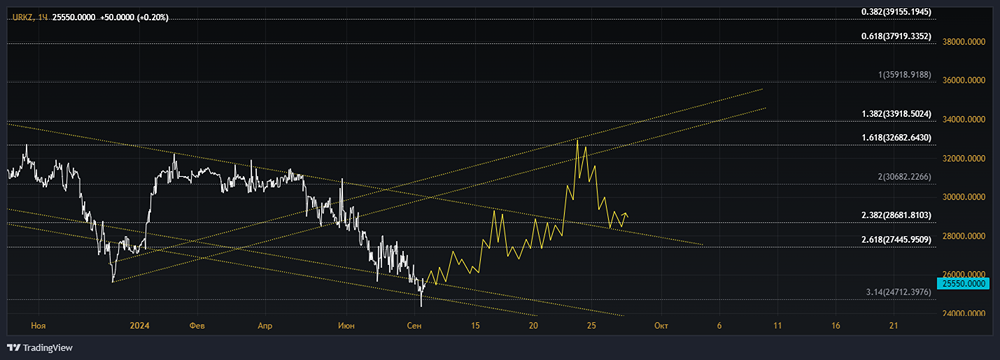Click the Окт label on time axis
This screenshot has height=360, width=1000.
click(x=661, y=326)
